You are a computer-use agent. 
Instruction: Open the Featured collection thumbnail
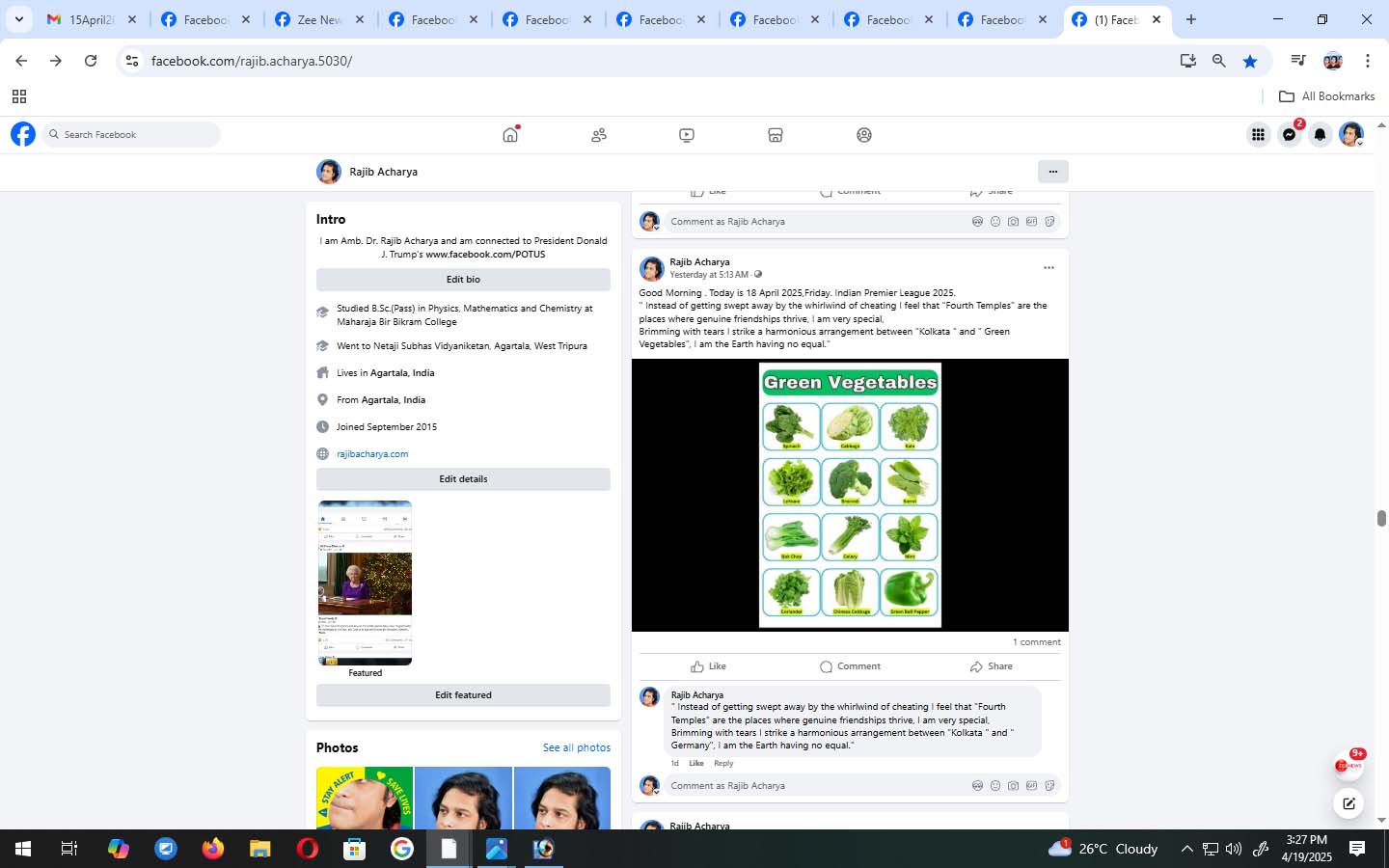coord(366,583)
